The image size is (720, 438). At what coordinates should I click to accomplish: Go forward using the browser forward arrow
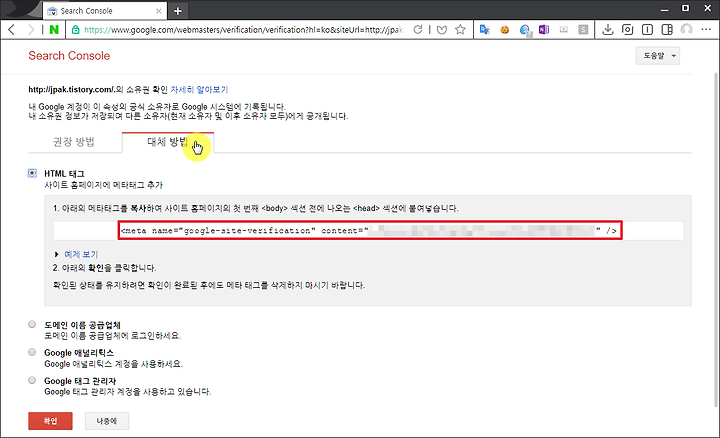31,30
